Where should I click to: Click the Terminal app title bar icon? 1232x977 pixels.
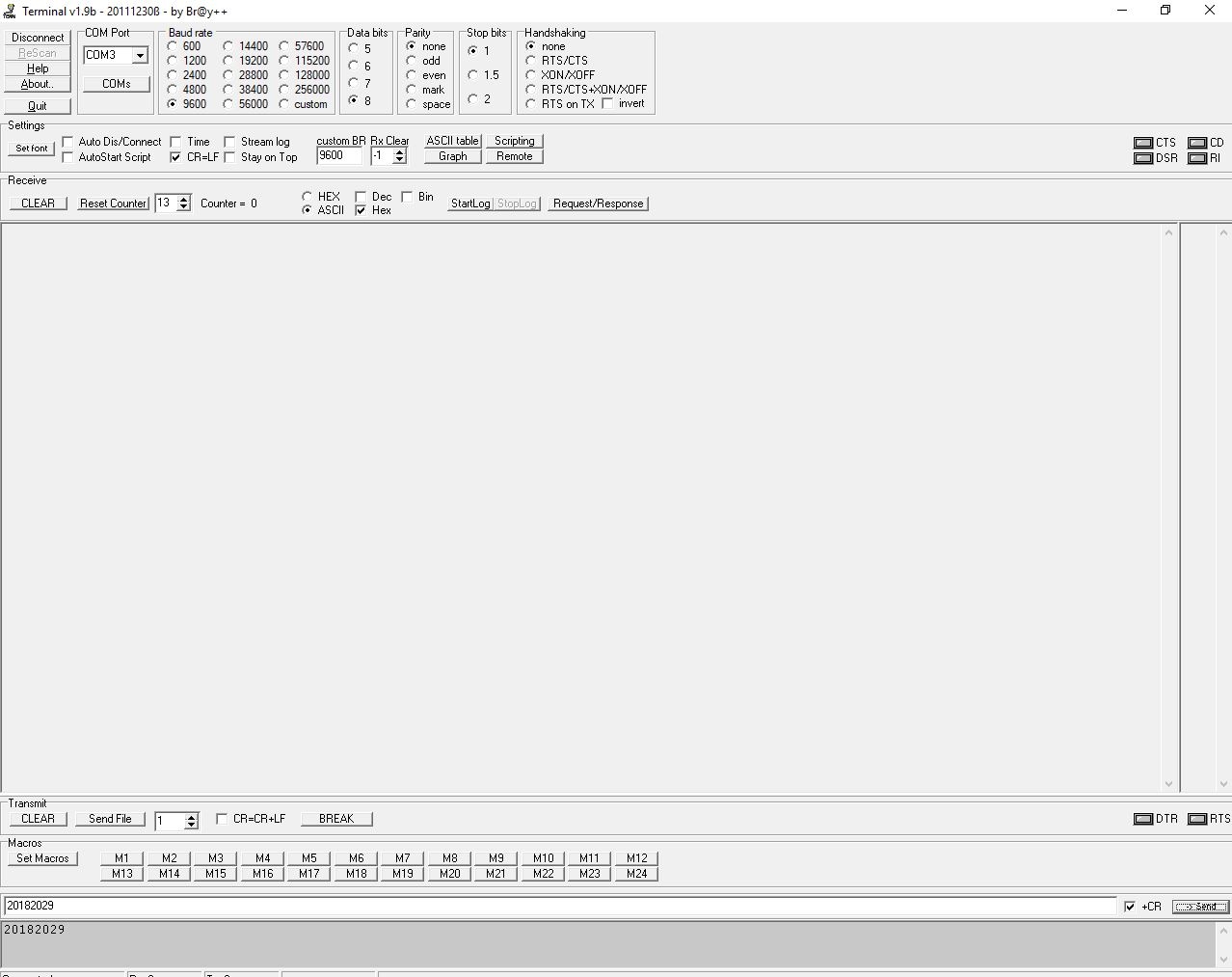pyautogui.click(x=10, y=11)
